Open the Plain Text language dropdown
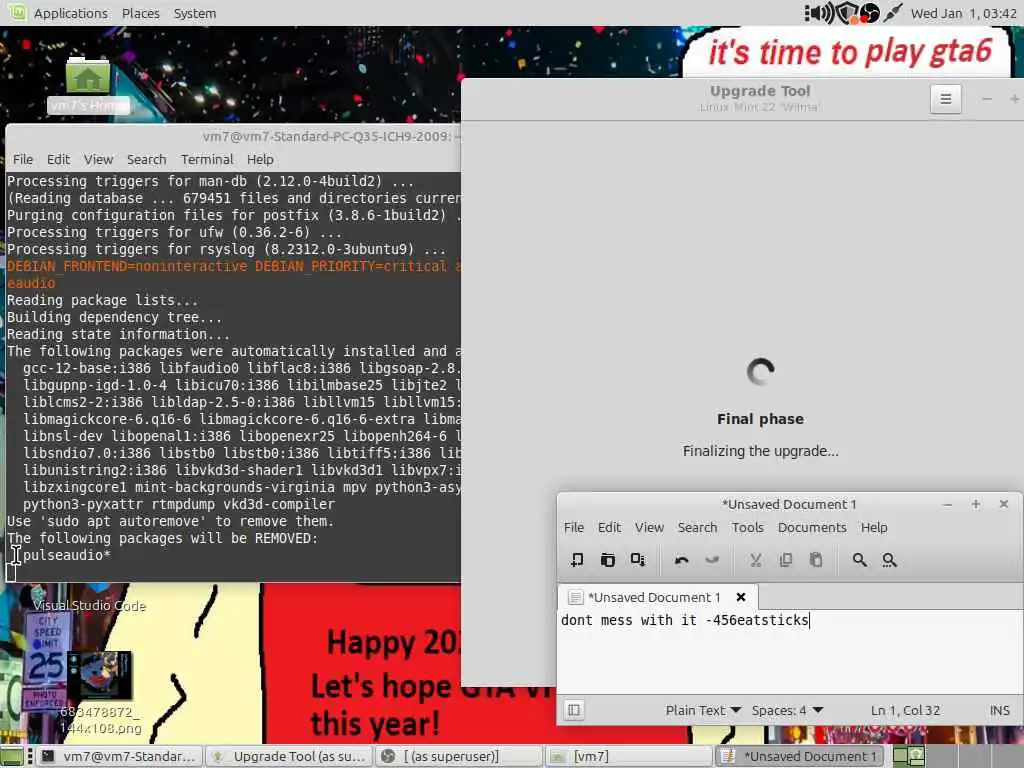Viewport: 1024px width, 768px height. pyautogui.click(x=703, y=710)
